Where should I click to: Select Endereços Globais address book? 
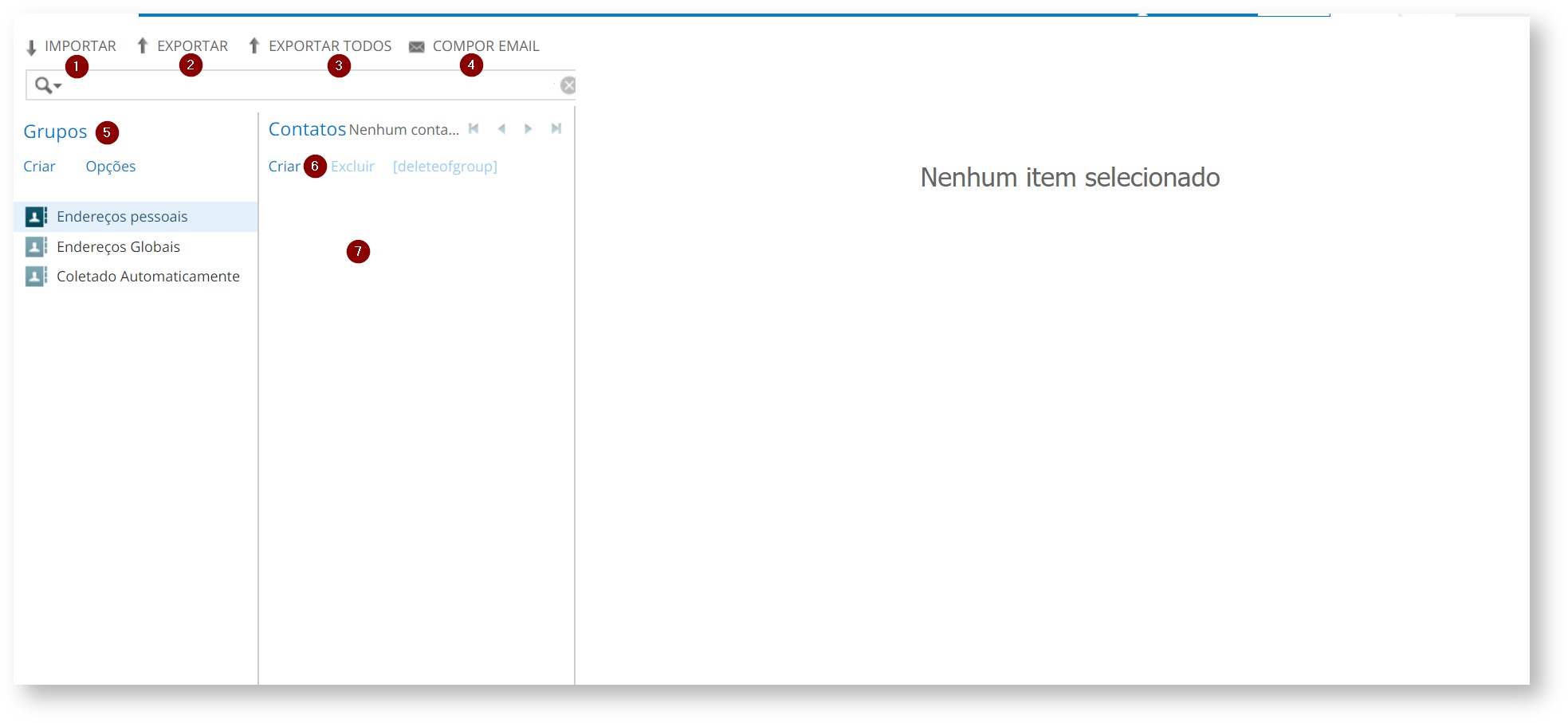point(118,247)
